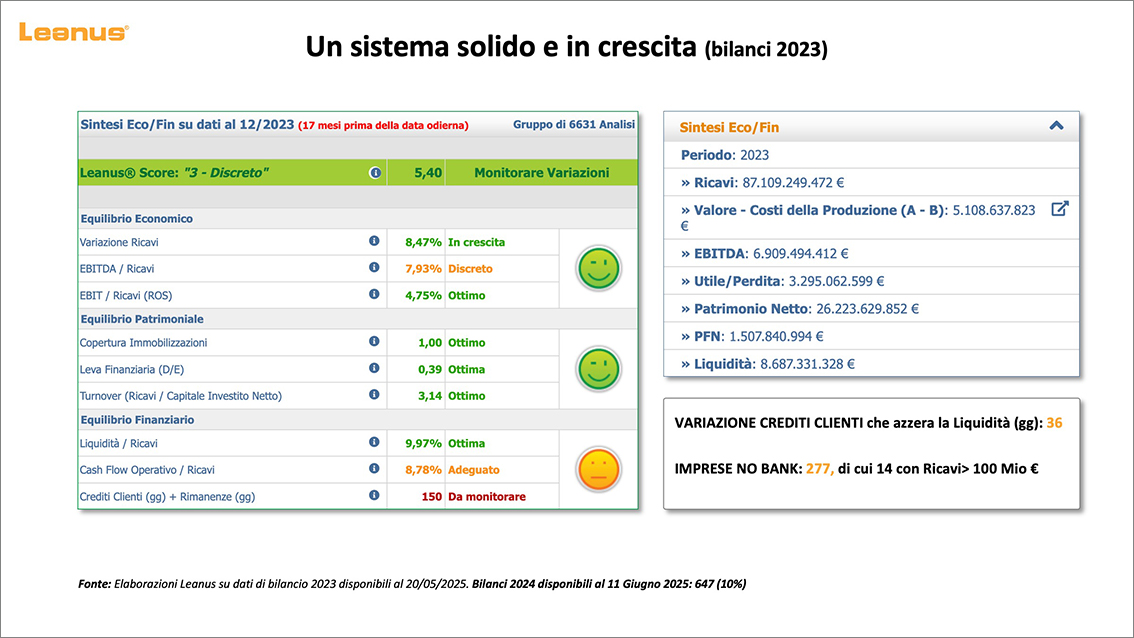Click the 'In crescita' status
The image size is (1134, 638).
[477, 242]
